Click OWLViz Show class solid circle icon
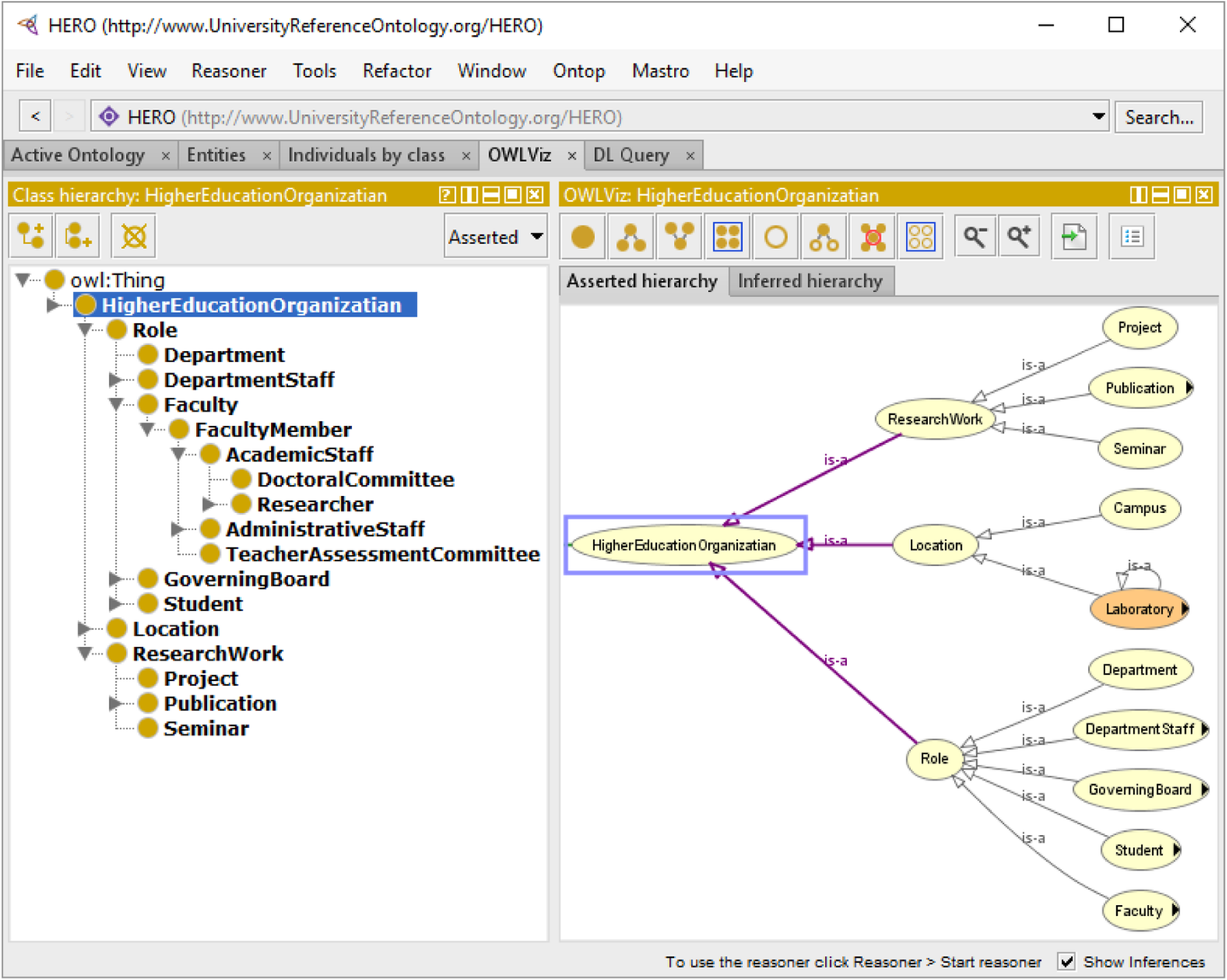The height and width of the screenshot is (980, 1227). pyautogui.click(x=583, y=237)
